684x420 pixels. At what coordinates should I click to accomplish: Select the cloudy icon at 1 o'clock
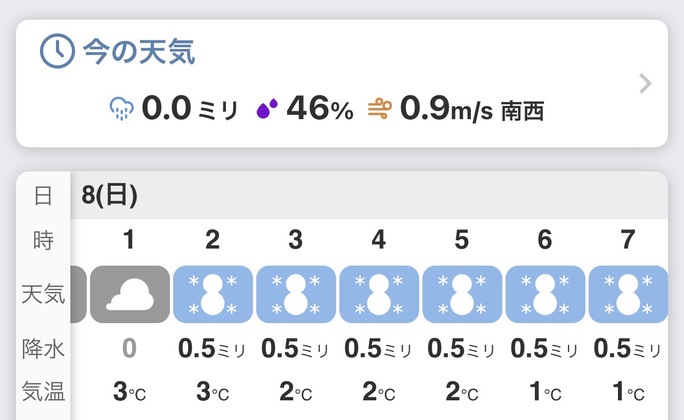[129, 294]
